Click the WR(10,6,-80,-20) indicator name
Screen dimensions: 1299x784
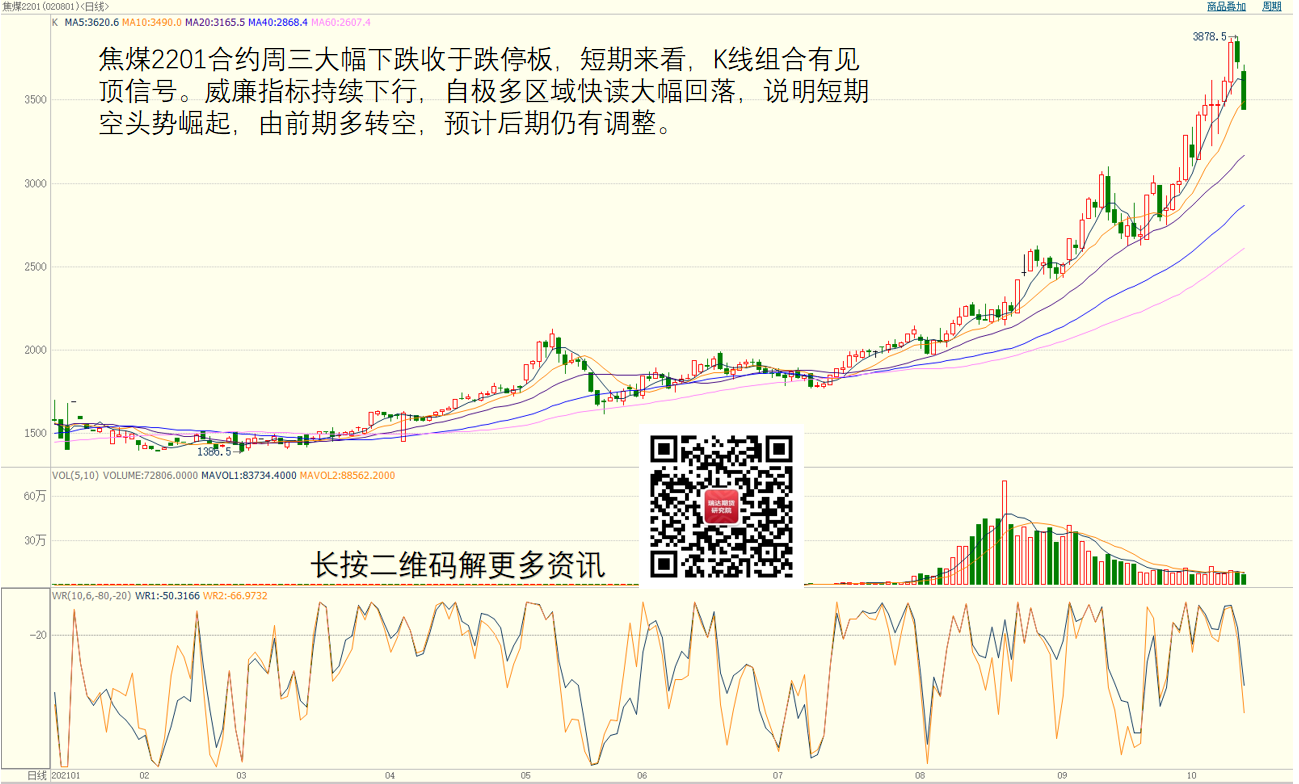pyautogui.click(x=92, y=596)
